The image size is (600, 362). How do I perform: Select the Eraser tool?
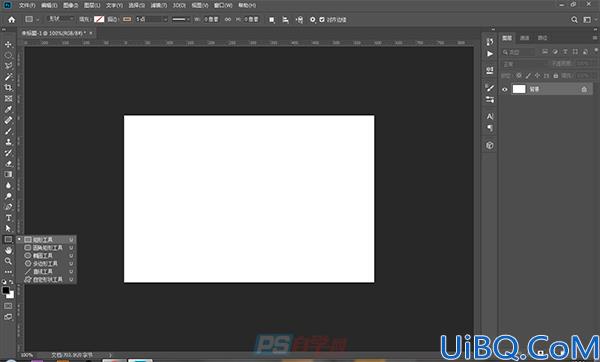pyautogui.click(x=8, y=163)
